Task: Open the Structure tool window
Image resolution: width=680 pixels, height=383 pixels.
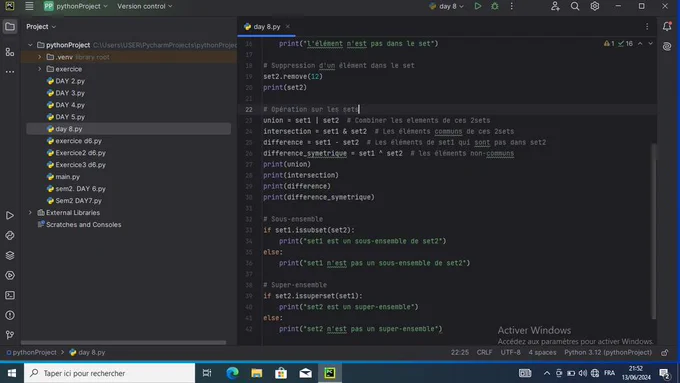Action: tap(10, 52)
